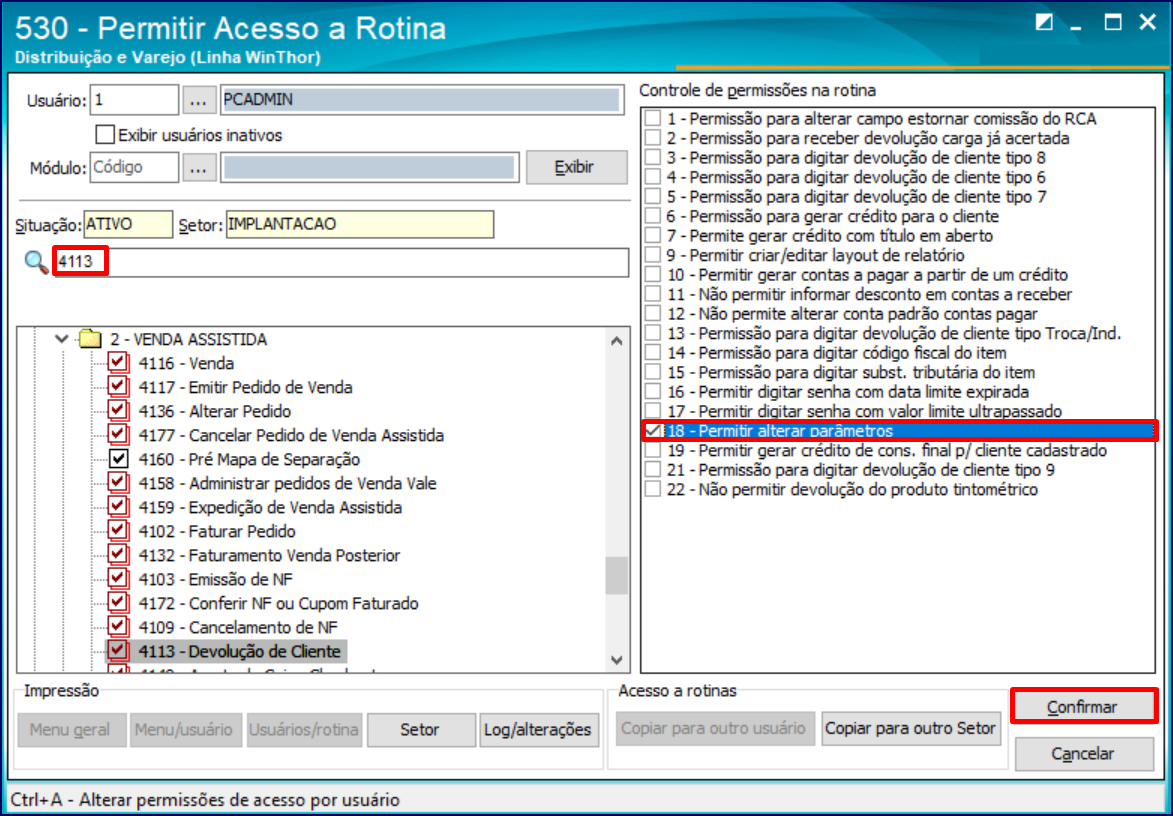Screen dimensions: 1173x816
Task: Click the routine tree scrollbar thumb
Action: 616,575
